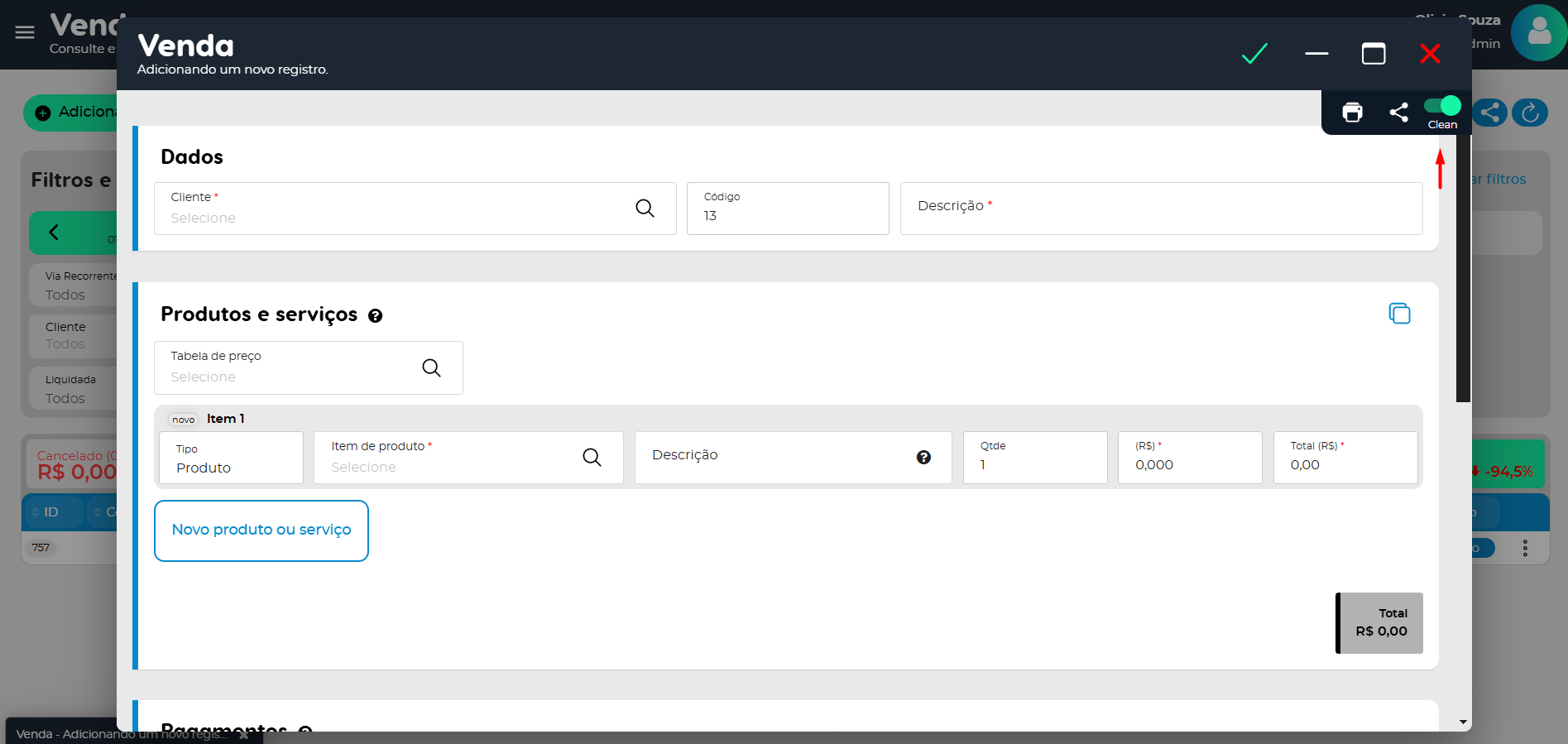This screenshot has width=1568, height=744.
Task: Click the share icon in dark toolbar
Action: point(1398,113)
